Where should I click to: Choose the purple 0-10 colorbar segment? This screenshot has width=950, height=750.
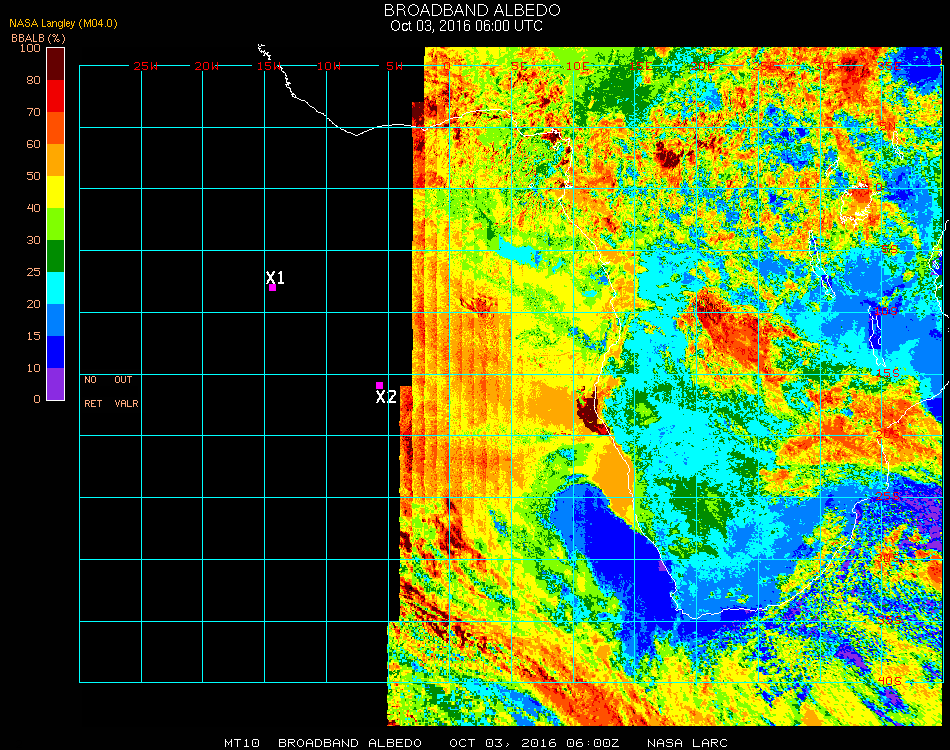pyautogui.click(x=55, y=384)
